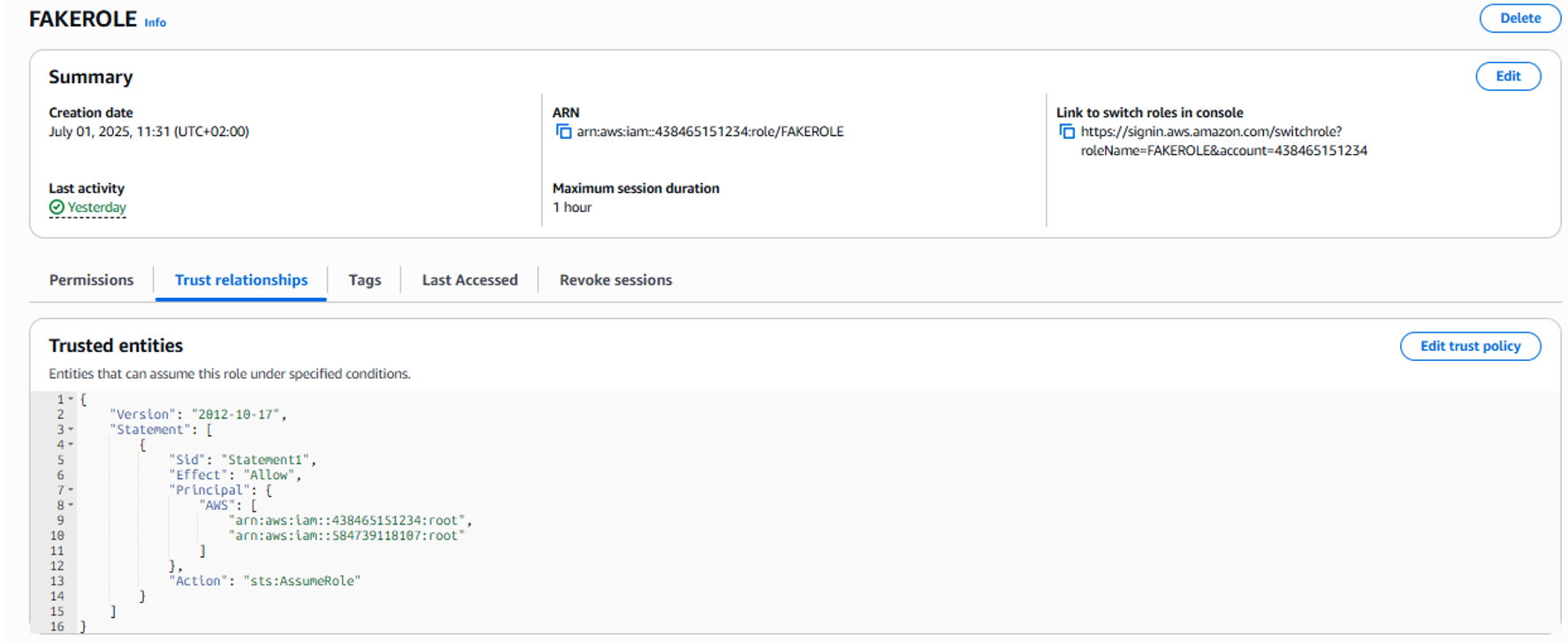Fold the AWS array at line 8
1568x642 pixels.
71,505
